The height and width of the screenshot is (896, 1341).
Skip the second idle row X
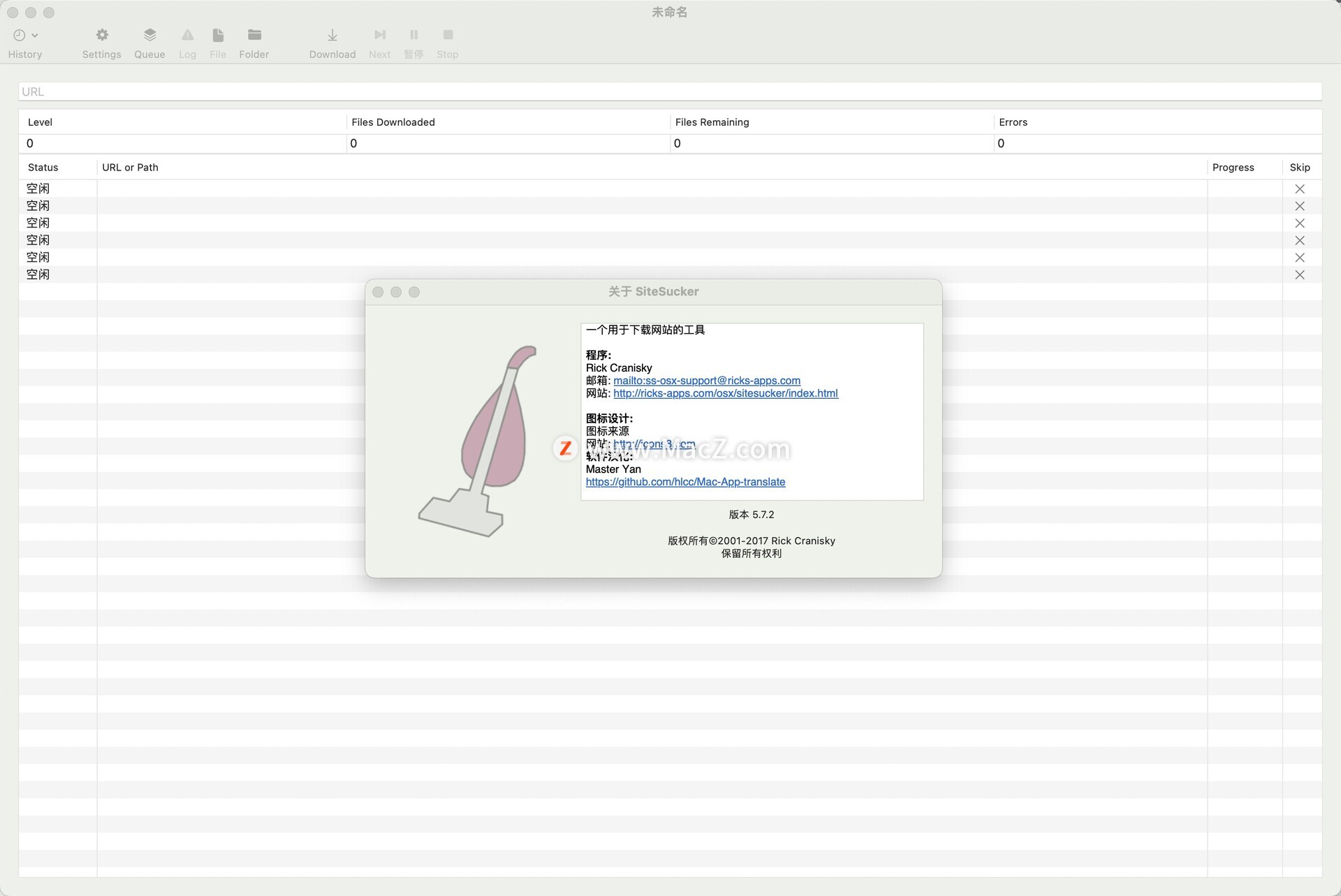(1299, 206)
